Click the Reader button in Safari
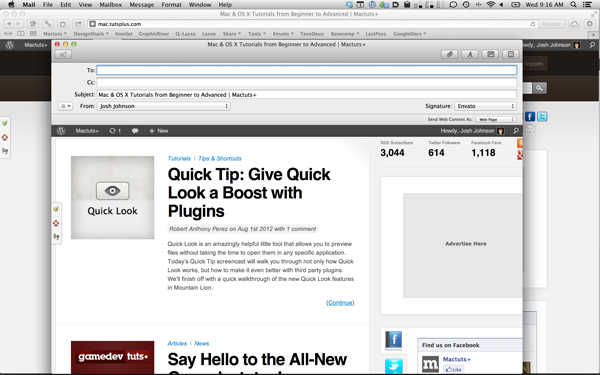 pyautogui.click(x=551, y=24)
